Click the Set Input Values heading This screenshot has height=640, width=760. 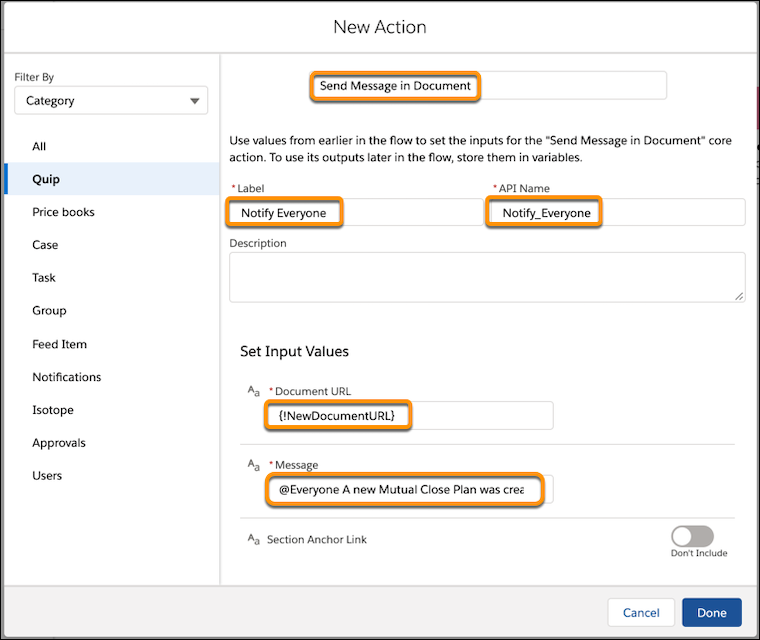coord(294,351)
